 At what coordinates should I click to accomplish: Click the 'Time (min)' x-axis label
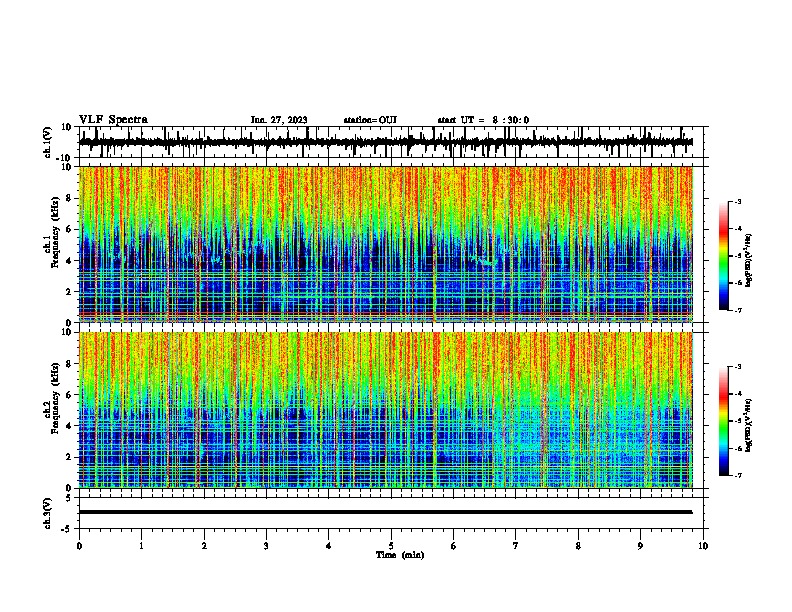click(x=400, y=555)
